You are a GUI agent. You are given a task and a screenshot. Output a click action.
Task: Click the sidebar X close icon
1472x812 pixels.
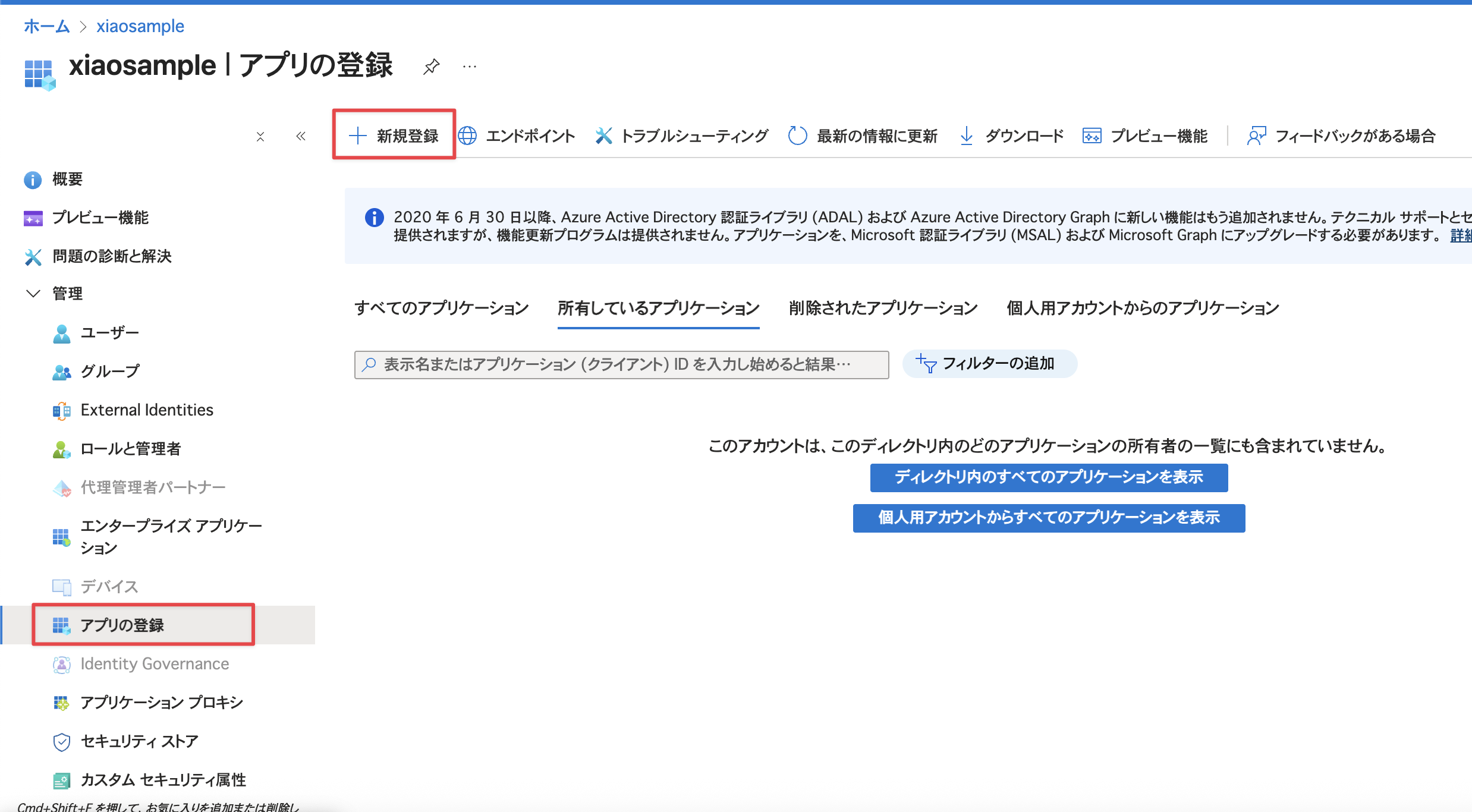(260, 137)
